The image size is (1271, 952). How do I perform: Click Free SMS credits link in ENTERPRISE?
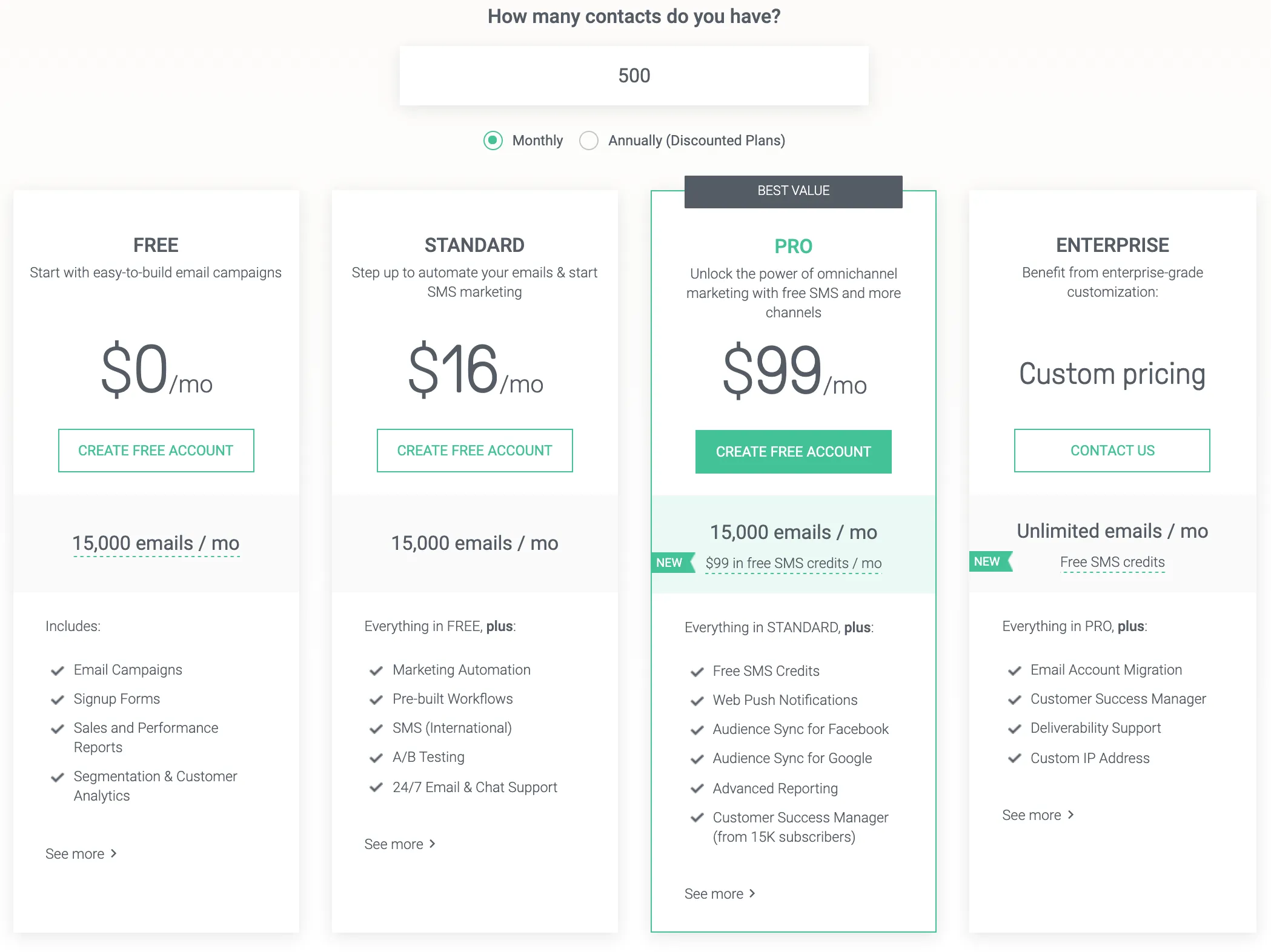pyautogui.click(x=1112, y=563)
